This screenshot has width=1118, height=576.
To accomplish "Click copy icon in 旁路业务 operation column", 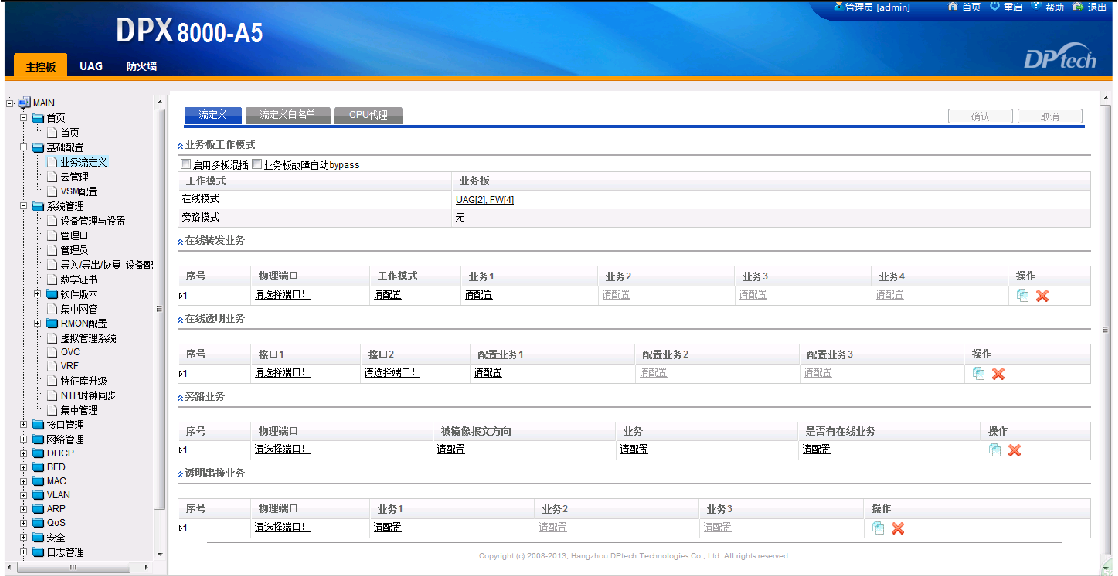I will [x=995, y=450].
